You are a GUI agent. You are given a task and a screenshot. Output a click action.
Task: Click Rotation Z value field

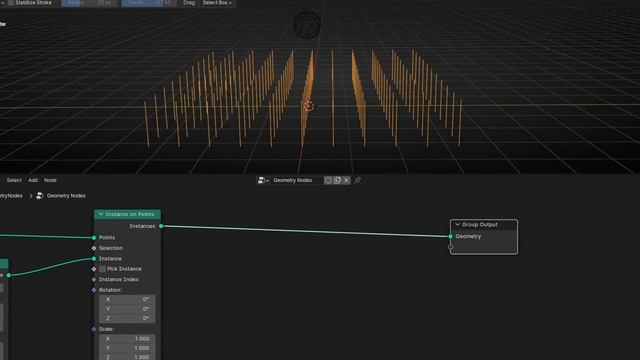point(127,318)
